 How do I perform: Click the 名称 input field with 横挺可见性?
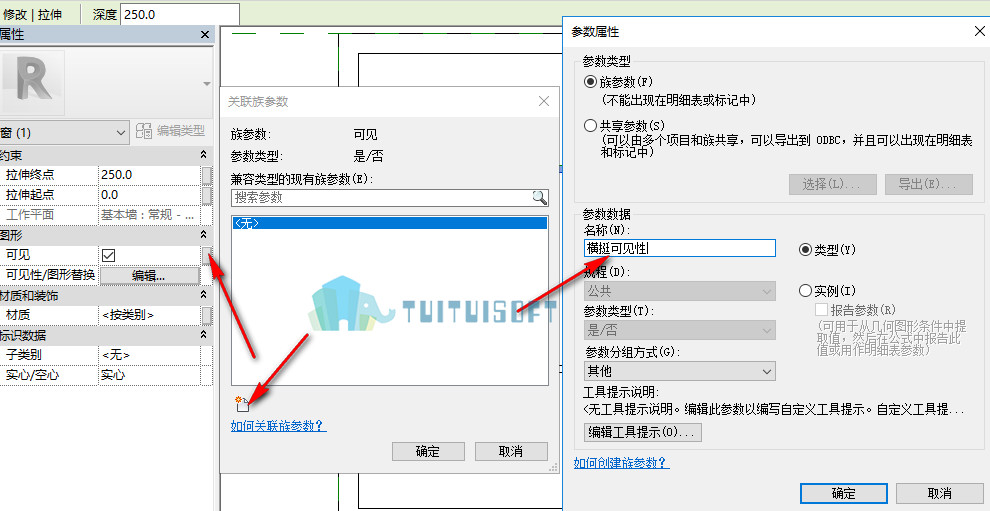679,248
